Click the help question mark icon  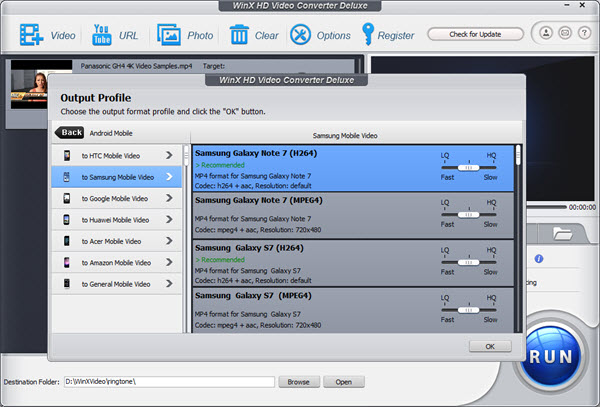point(584,33)
